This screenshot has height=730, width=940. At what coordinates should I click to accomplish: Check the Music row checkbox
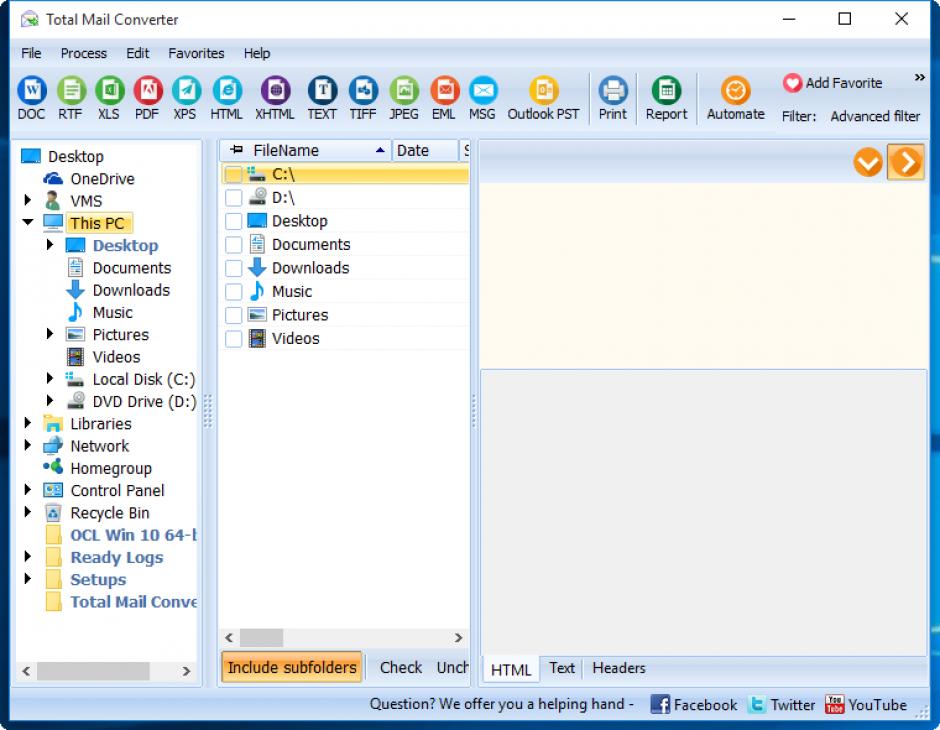[233, 291]
